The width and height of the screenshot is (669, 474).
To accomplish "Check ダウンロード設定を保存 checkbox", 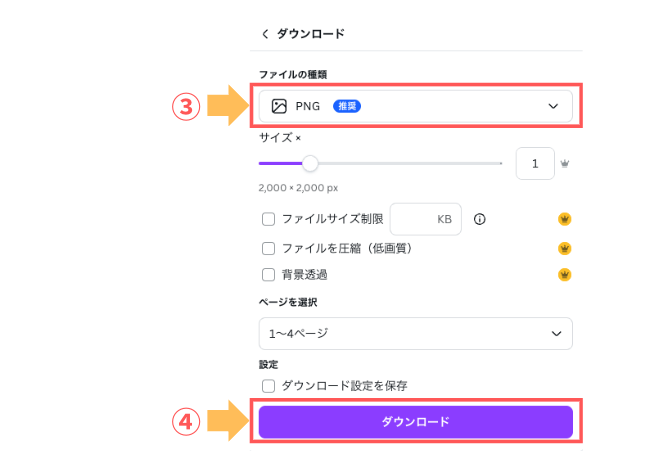I will [x=268, y=386].
